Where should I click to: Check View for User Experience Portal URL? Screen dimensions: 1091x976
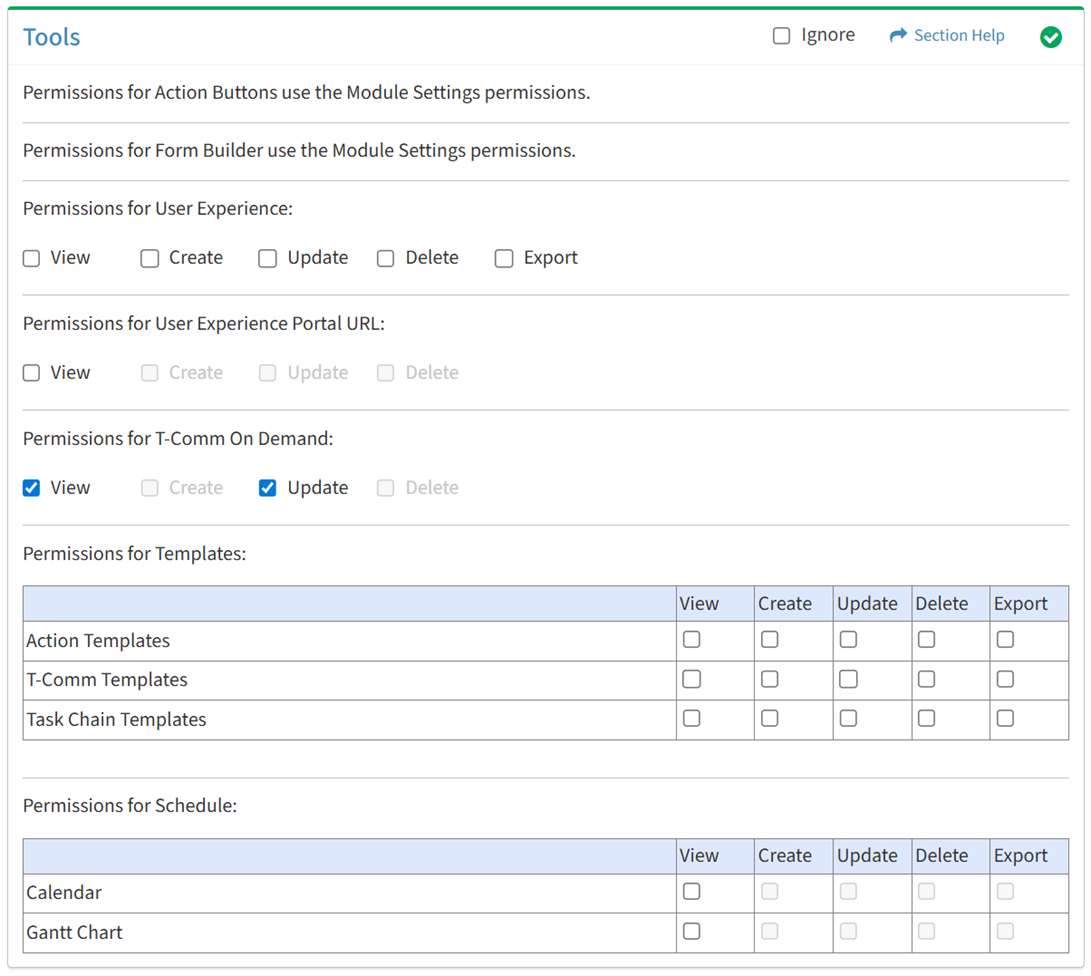[32, 373]
